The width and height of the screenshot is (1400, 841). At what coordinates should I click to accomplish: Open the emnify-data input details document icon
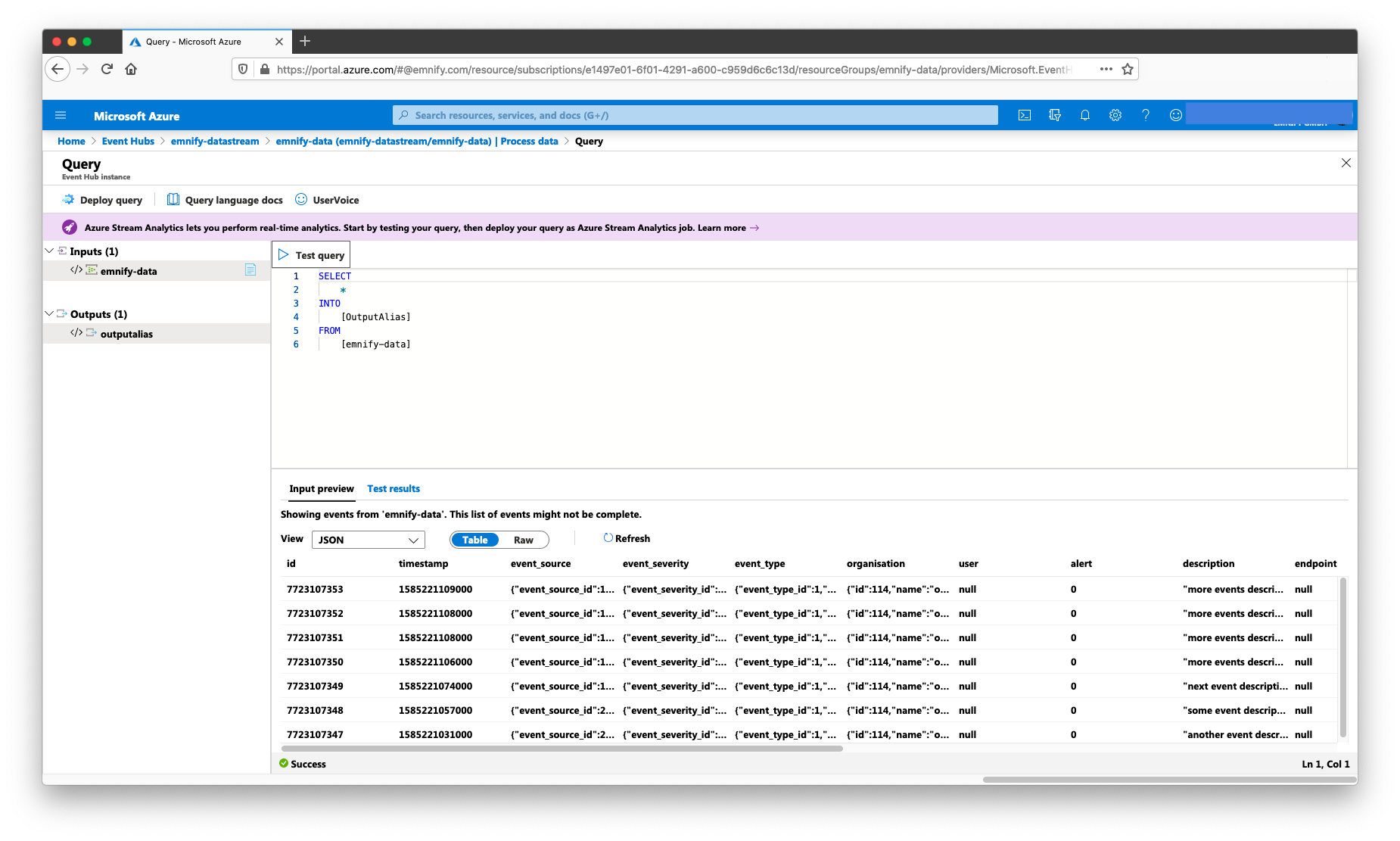[250, 269]
